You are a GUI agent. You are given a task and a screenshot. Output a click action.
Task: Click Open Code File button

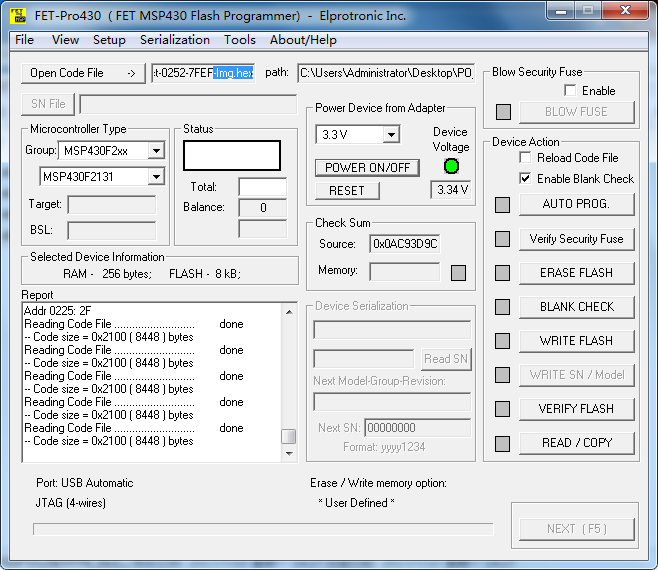(x=83, y=73)
